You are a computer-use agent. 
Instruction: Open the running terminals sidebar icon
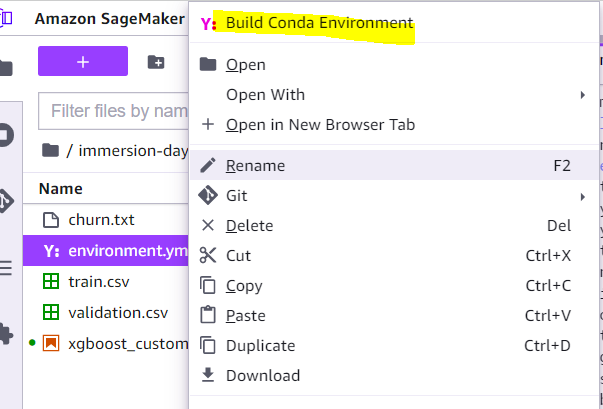5,135
